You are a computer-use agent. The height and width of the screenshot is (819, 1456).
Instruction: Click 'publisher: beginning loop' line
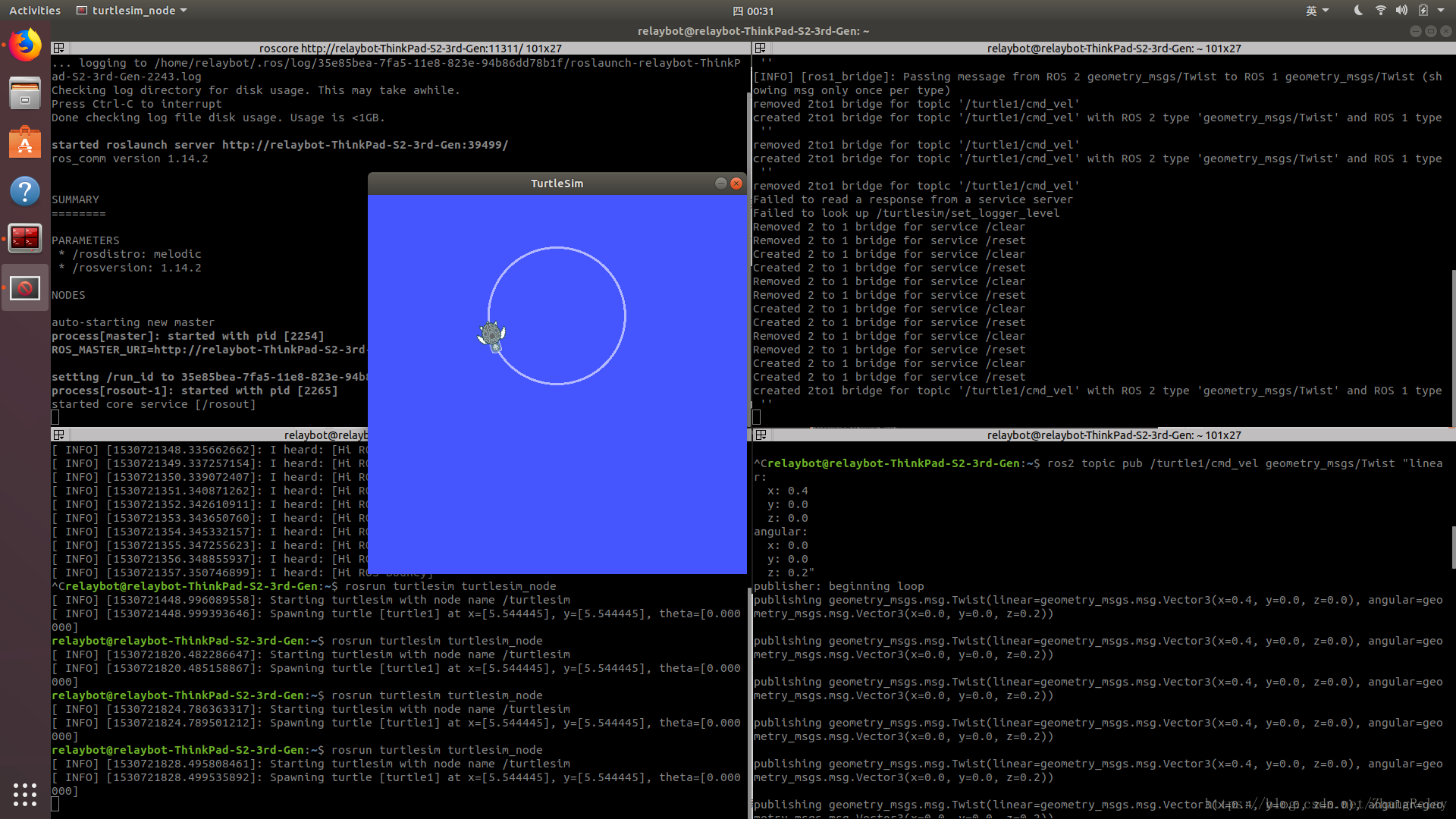click(x=839, y=586)
